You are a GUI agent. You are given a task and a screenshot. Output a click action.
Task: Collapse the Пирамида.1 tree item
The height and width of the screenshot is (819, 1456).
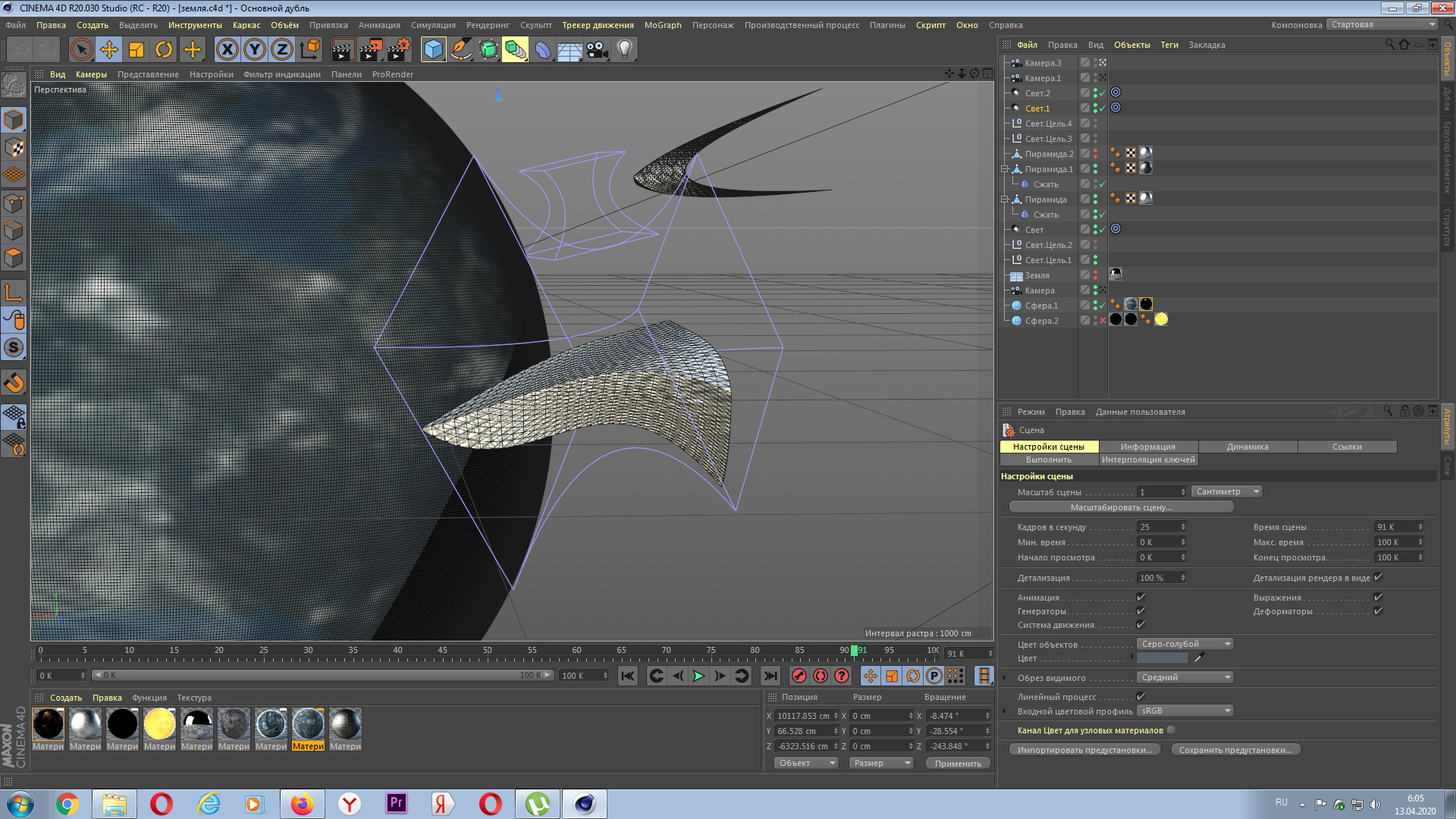(1004, 169)
